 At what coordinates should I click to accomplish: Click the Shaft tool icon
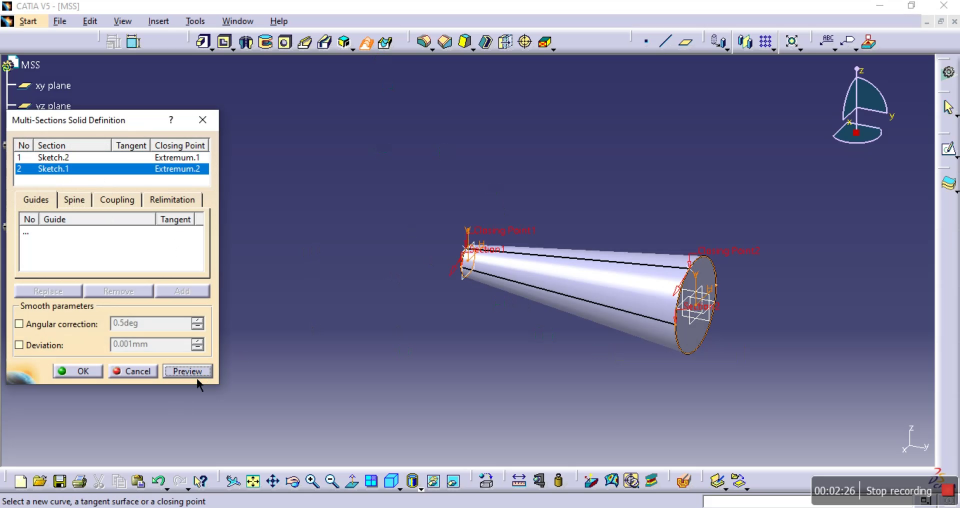tap(246, 42)
